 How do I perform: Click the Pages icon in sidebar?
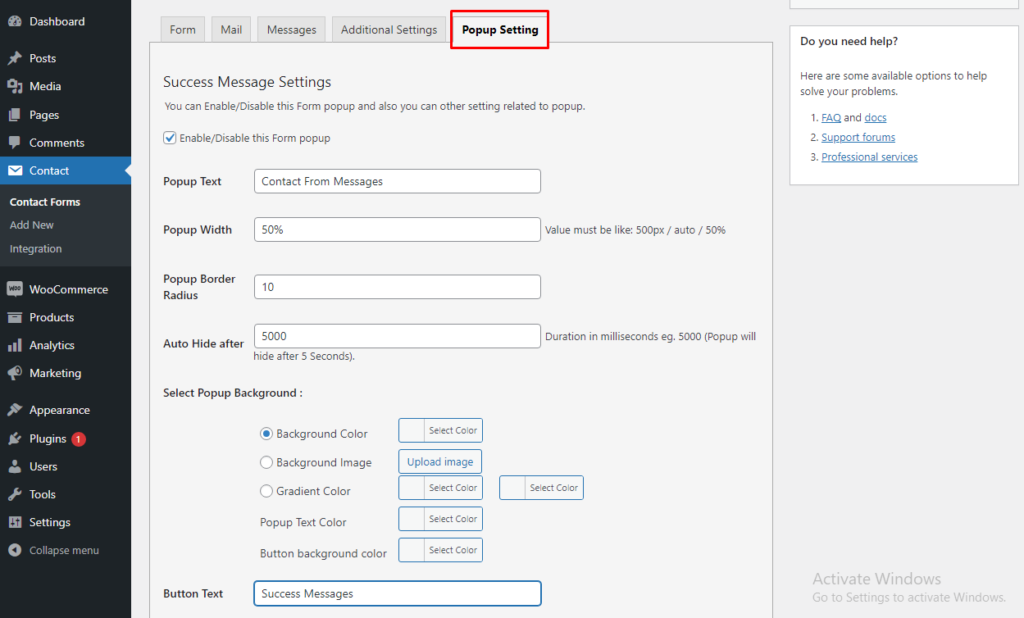(x=14, y=115)
